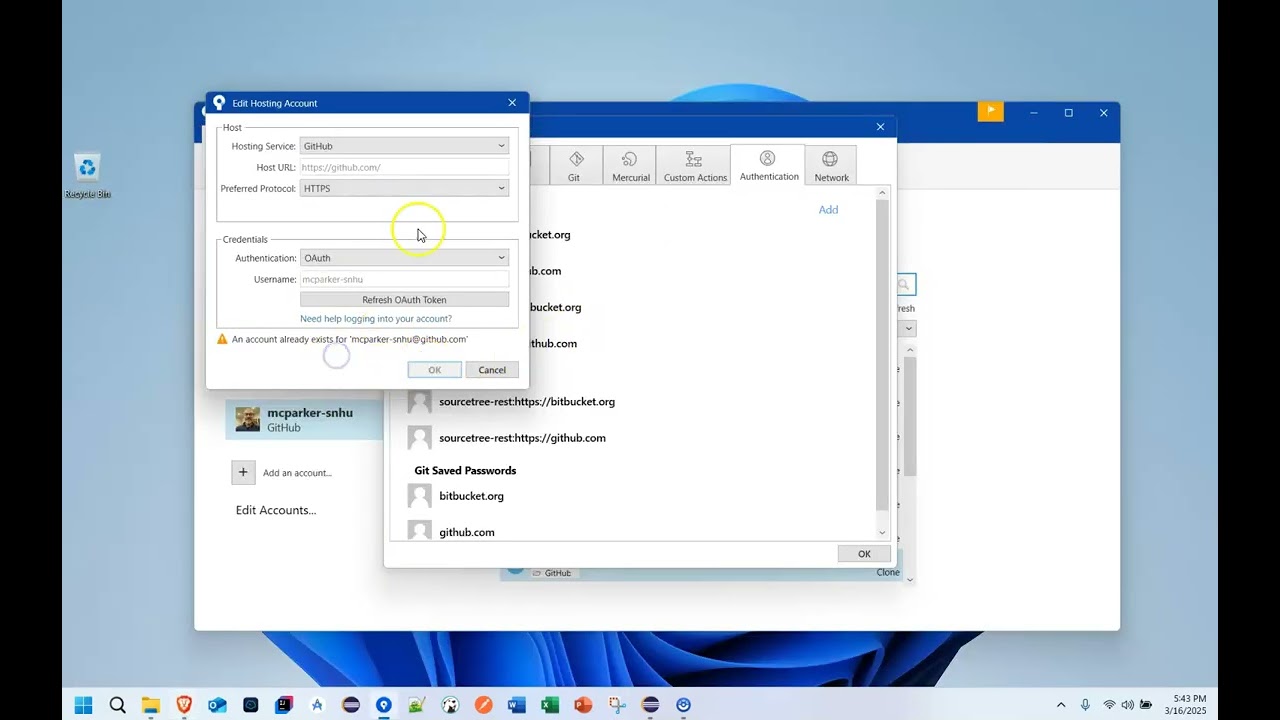Open the Custom Actions tab
Screen dimensions: 1280x720
(695, 166)
